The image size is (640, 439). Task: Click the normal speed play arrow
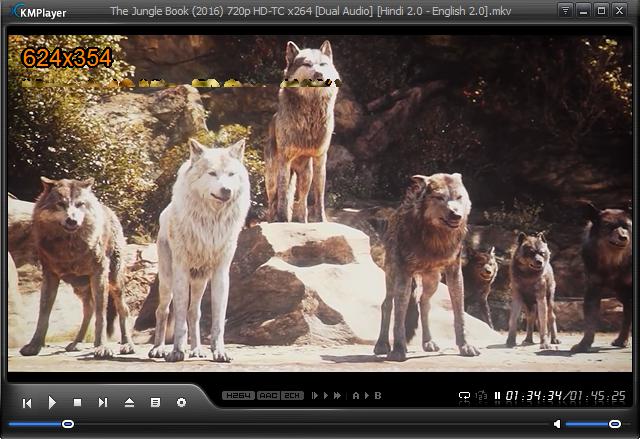pyautogui.click(x=326, y=395)
